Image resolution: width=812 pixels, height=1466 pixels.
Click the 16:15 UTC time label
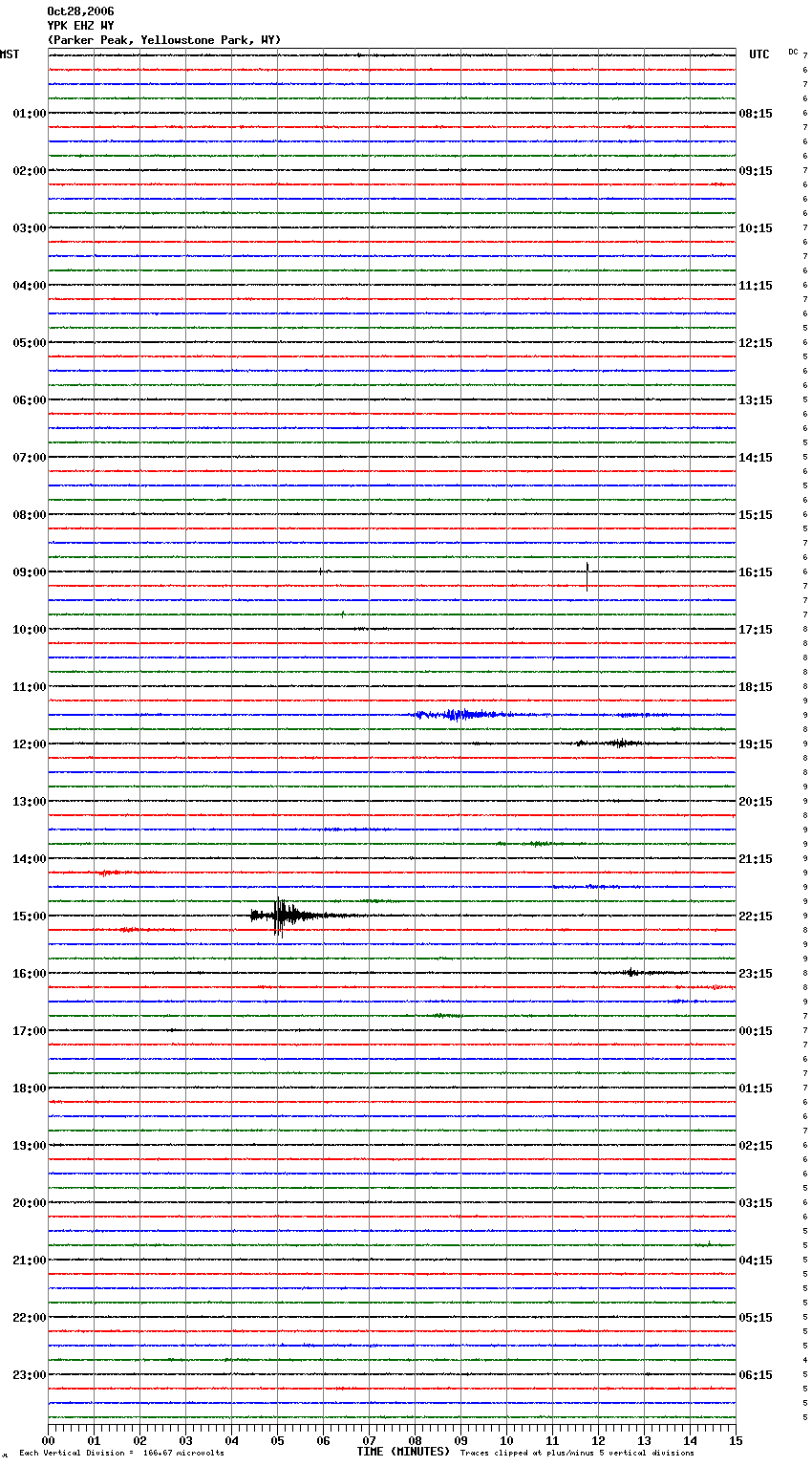point(756,572)
